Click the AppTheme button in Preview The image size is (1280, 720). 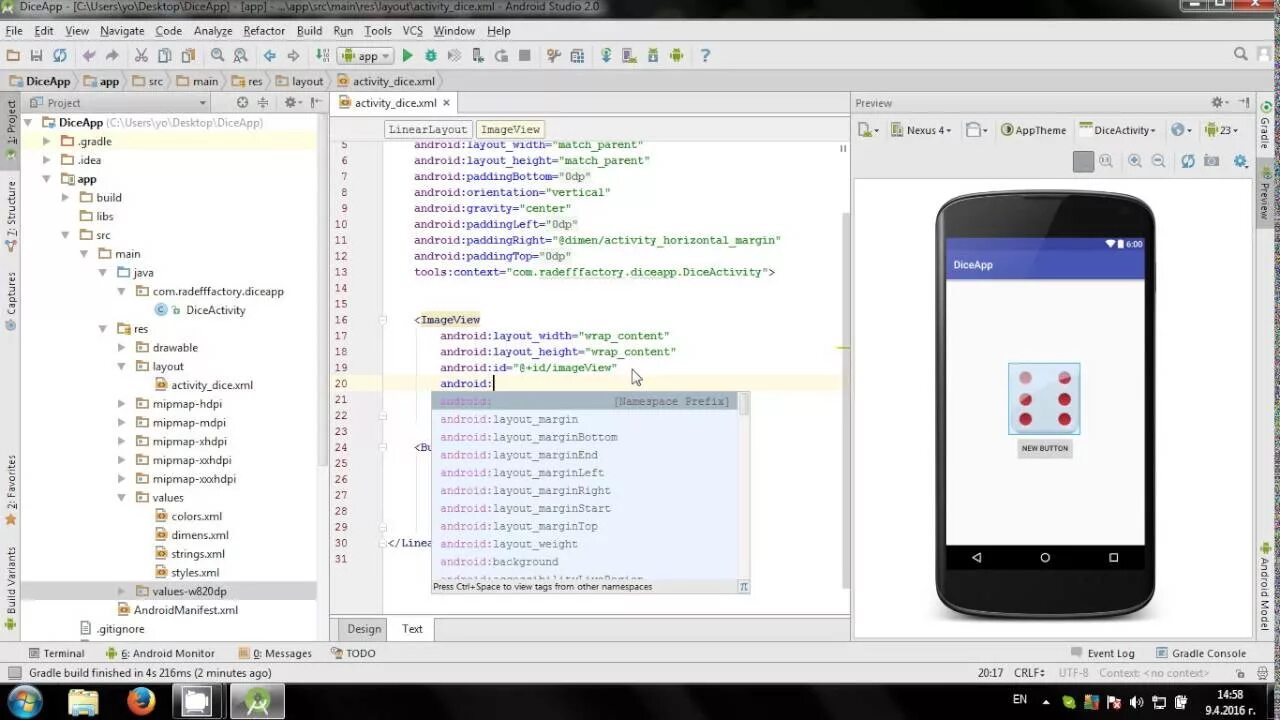[x=1033, y=130]
